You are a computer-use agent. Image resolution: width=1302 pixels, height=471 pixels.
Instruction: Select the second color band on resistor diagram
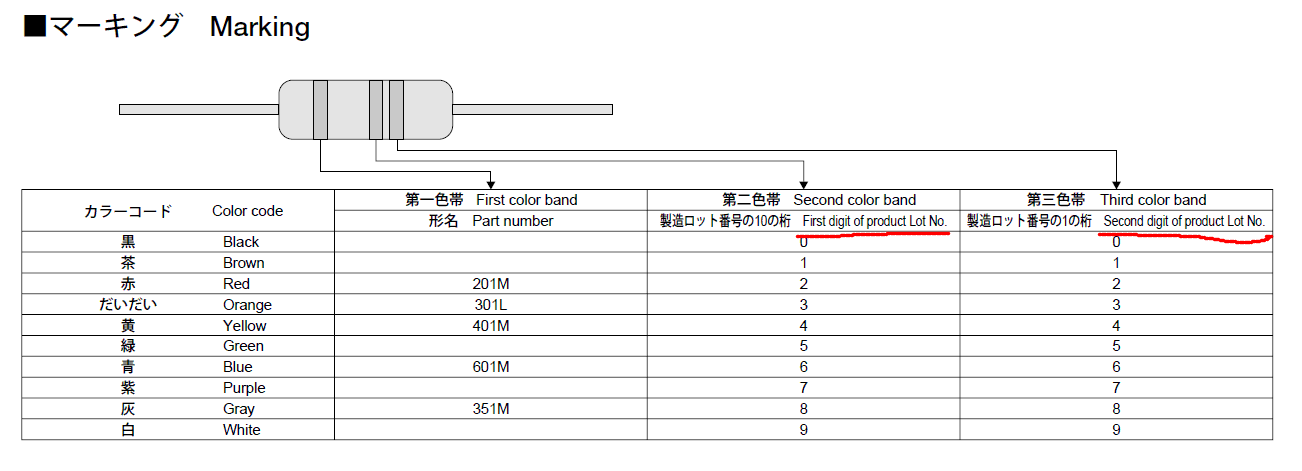point(376,110)
